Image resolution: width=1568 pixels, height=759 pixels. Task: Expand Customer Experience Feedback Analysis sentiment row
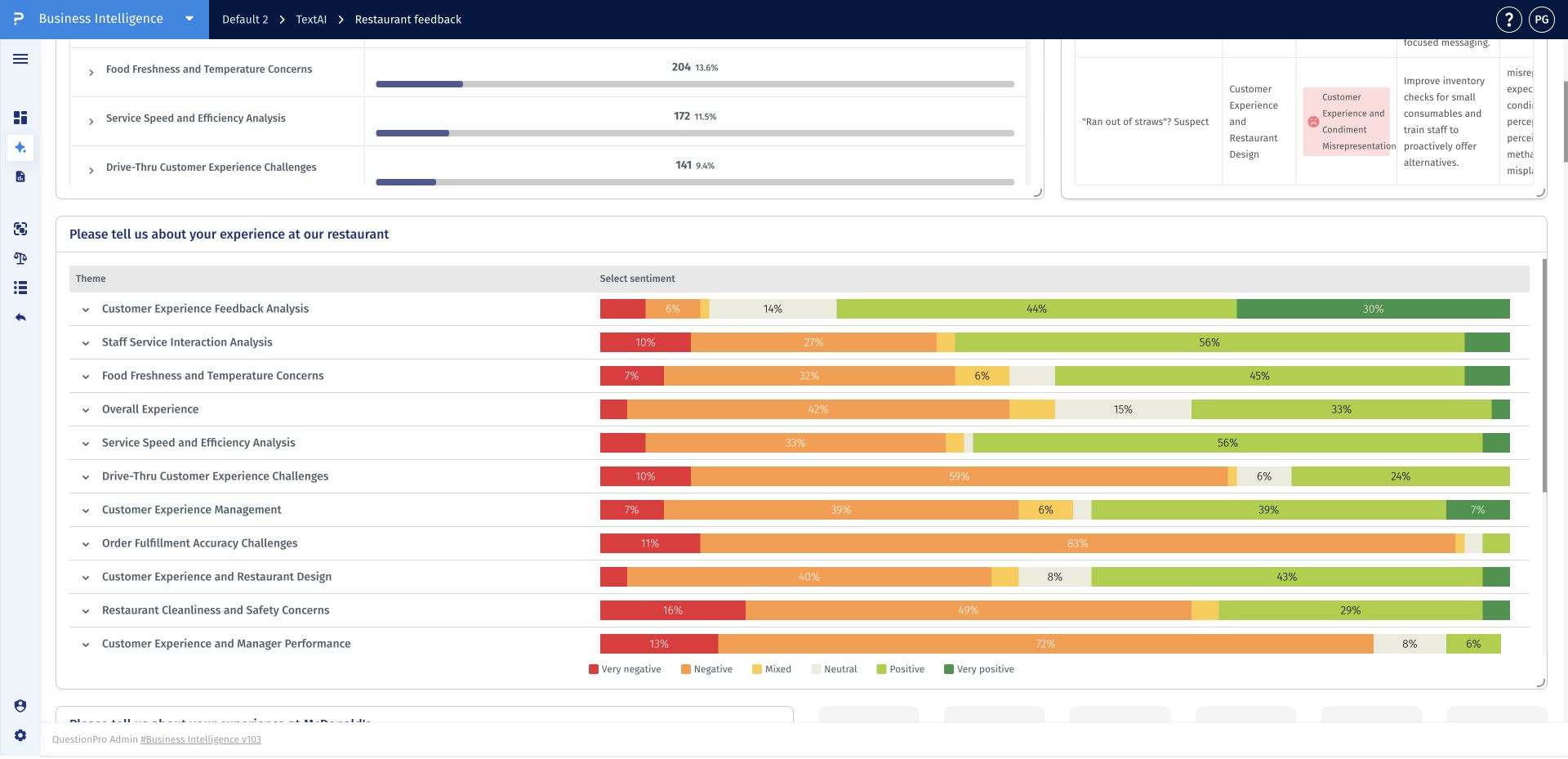85,310
